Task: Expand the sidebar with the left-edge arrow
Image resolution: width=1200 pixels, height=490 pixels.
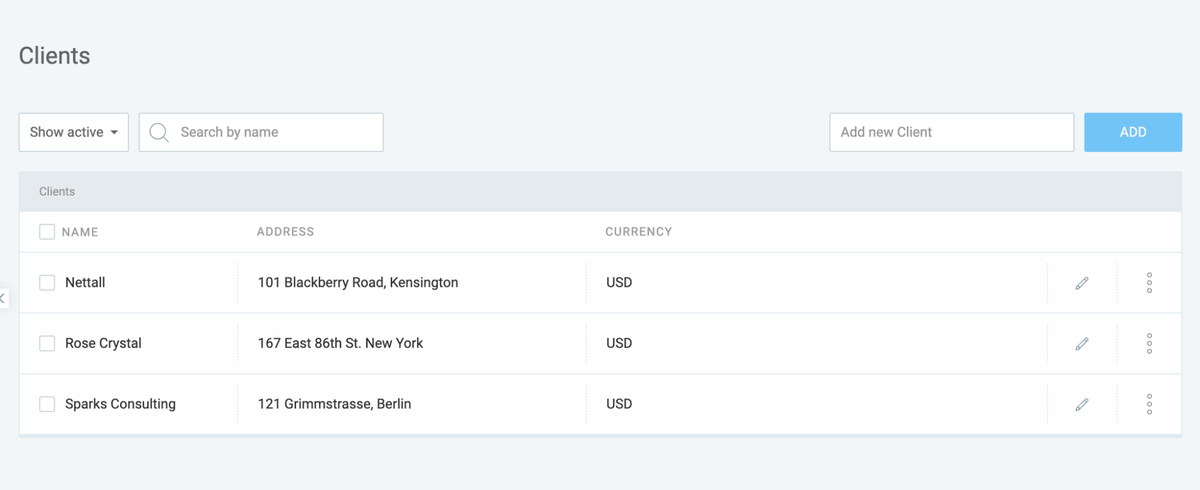Action: 3,298
